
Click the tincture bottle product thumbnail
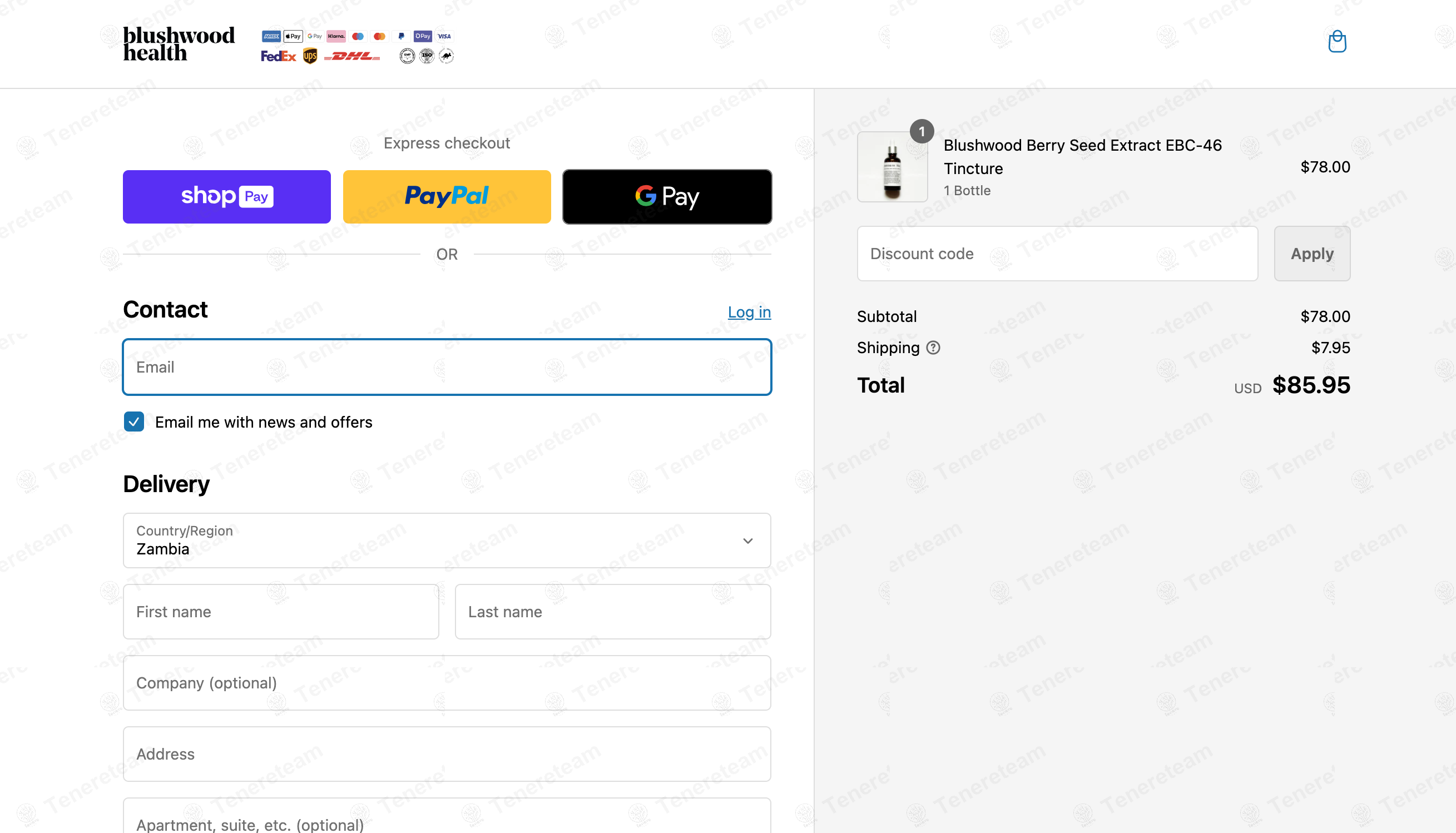[x=893, y=166]
